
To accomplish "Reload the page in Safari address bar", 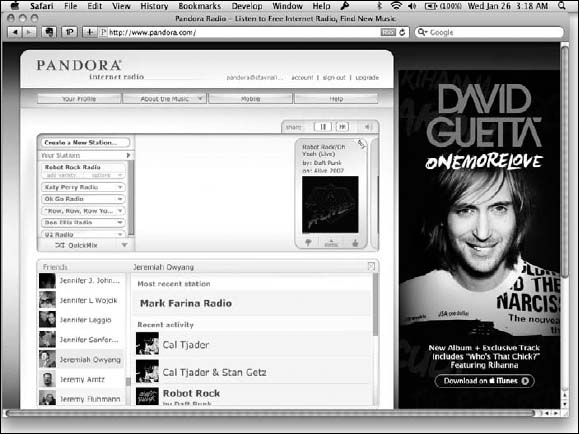I will 402,33.
